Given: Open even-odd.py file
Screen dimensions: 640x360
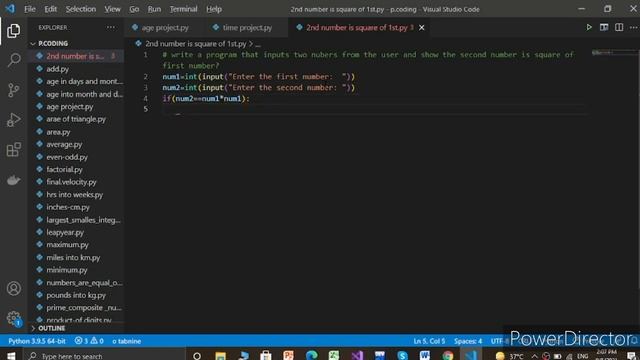Looking at the screenshot, I should point(67,157).
